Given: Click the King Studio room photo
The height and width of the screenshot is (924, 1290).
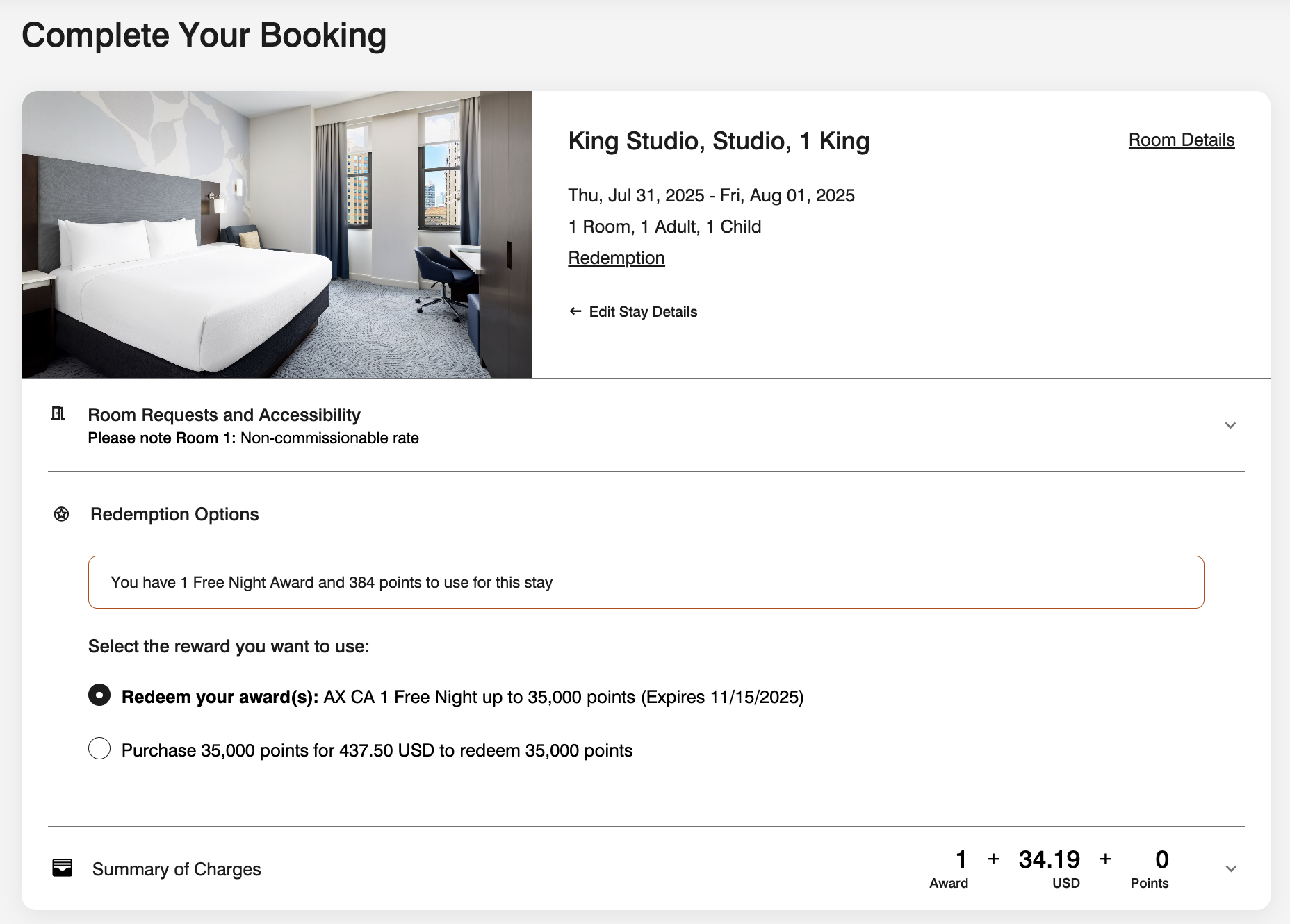Looking at the screenshot, I should tap(278, 233).
